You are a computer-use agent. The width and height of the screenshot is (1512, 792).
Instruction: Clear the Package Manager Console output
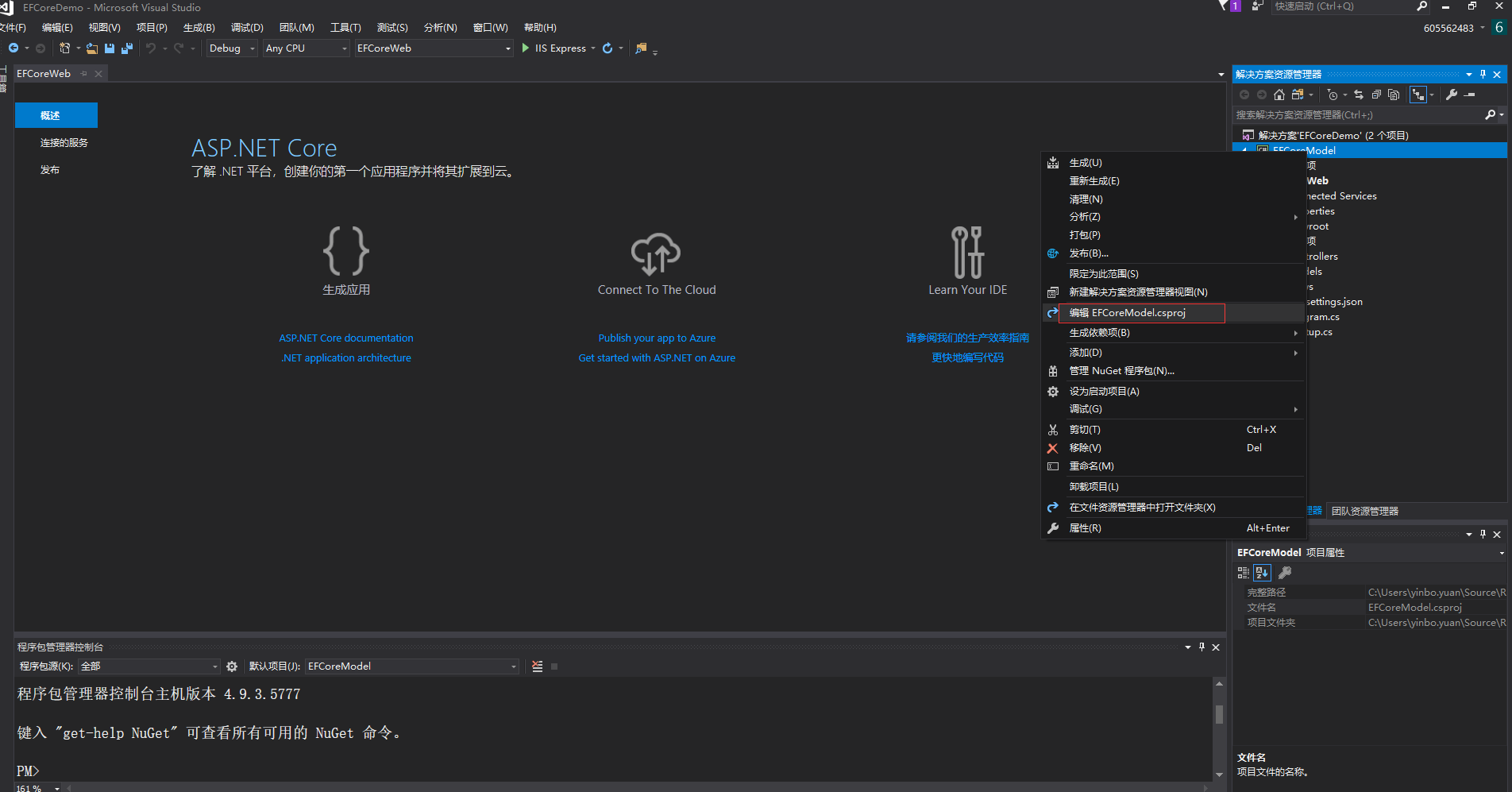click(538, 666)
